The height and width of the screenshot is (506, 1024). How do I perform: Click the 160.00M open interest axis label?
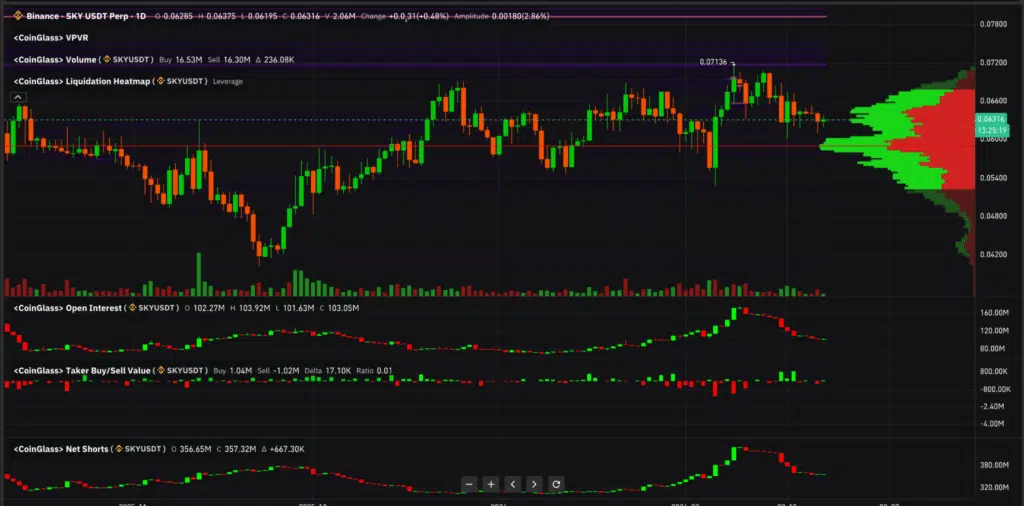[x=994, y=313]
